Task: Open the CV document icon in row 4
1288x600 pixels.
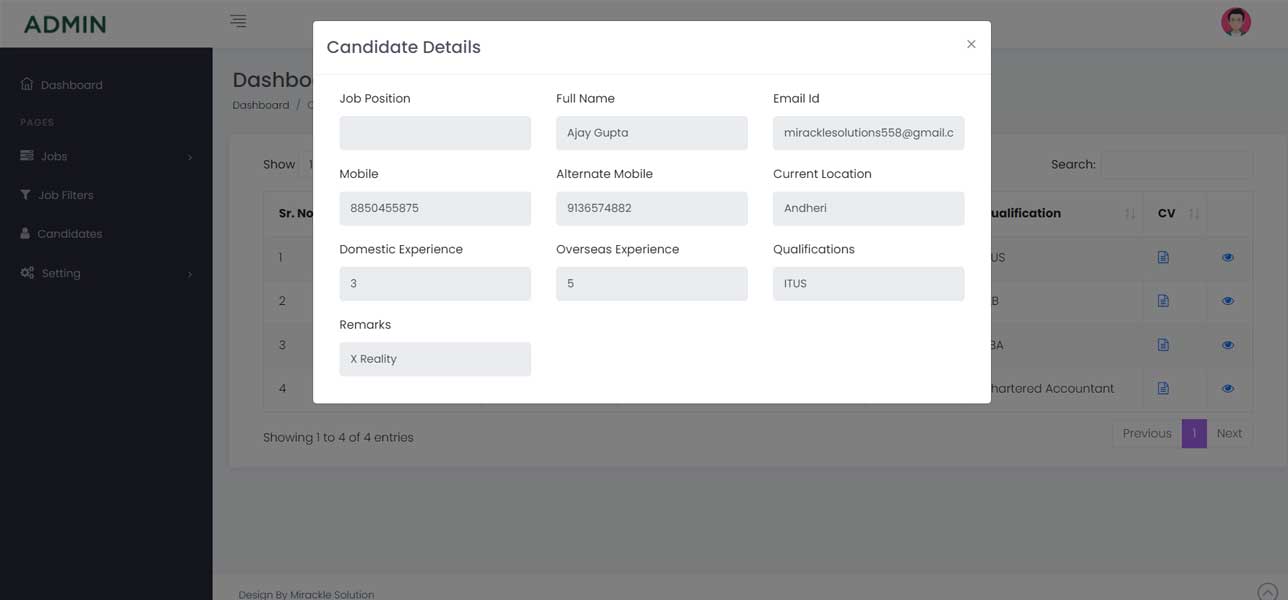Action: tap(1163, 388)
